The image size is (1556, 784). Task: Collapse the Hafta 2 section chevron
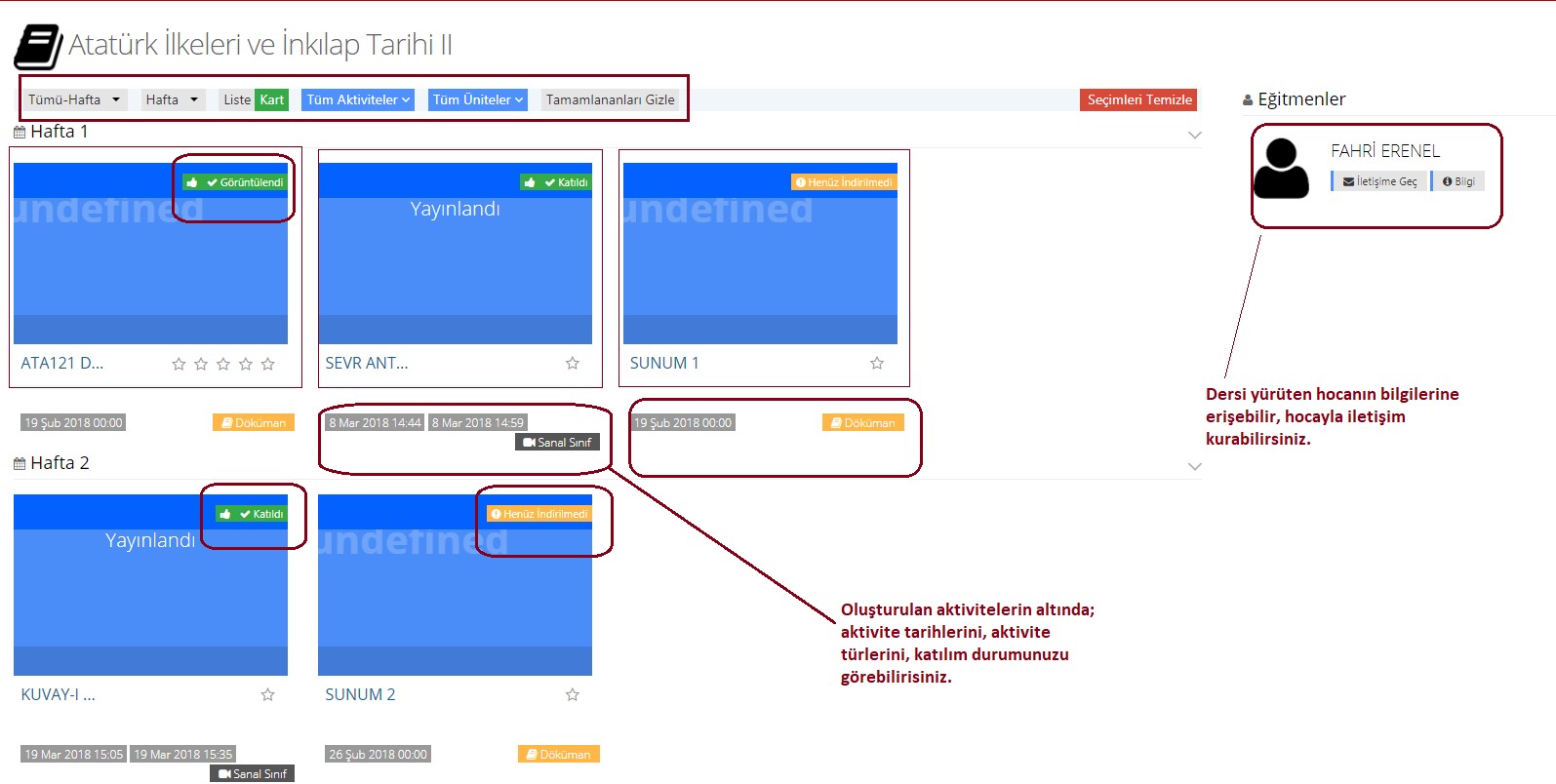pyautogui.click(x=1194, y=466)
